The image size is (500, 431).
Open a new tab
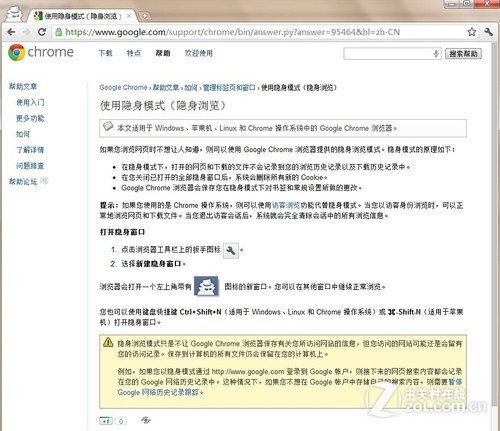(x=144, y=16)
